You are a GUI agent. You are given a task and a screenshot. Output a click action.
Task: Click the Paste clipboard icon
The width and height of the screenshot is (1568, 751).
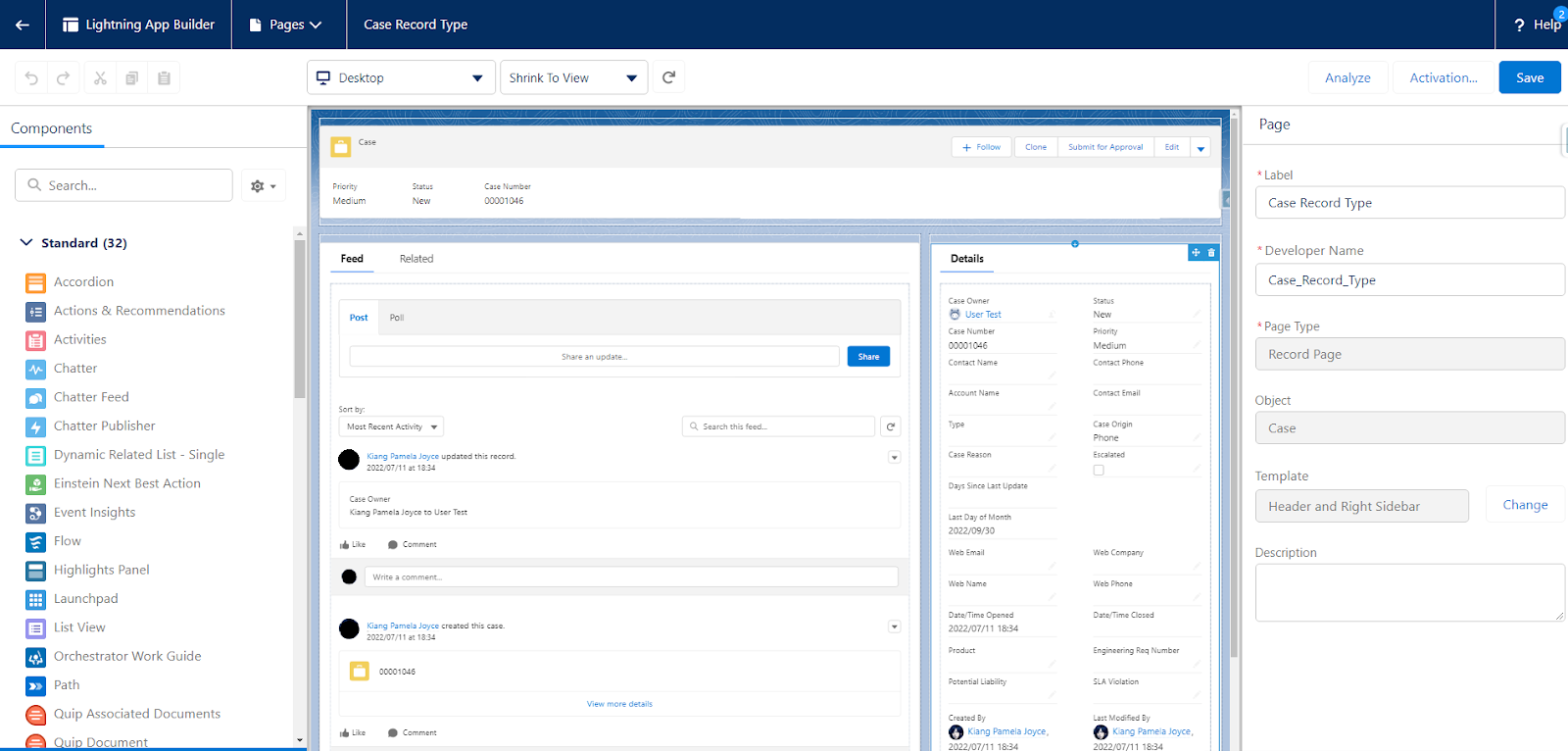pyautogui.click(x=164, y=77)
